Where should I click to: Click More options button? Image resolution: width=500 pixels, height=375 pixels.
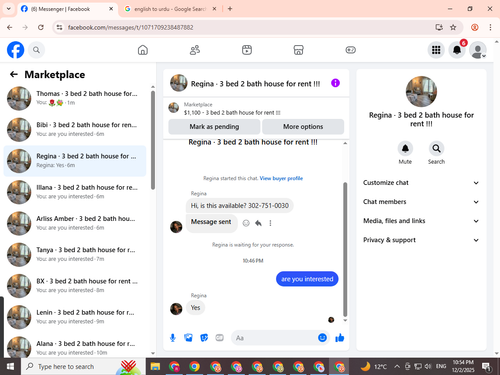tap(303, 127)
